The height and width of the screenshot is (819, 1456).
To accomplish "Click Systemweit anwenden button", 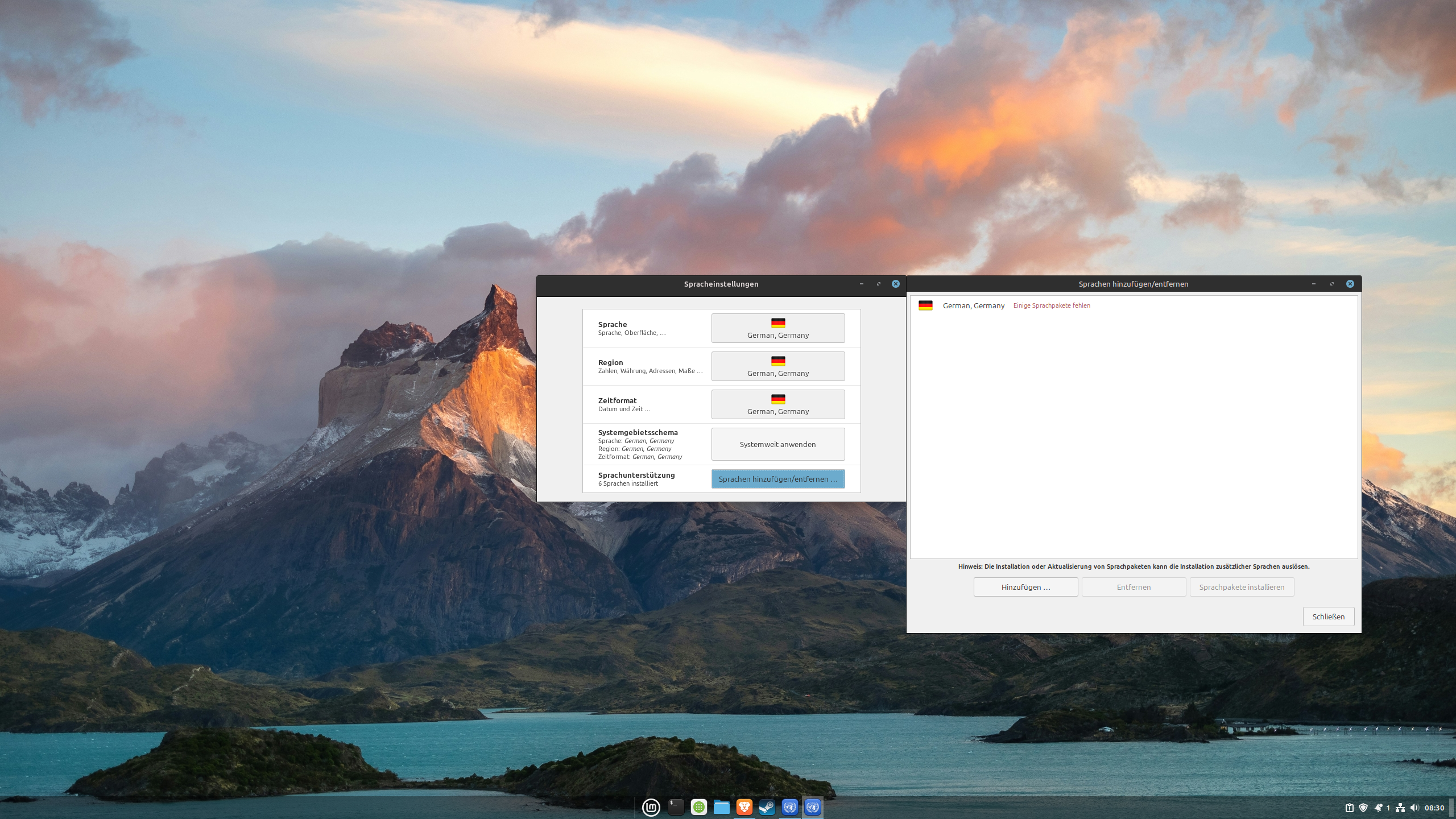I will pyautogui.click(x=777, y=444).
